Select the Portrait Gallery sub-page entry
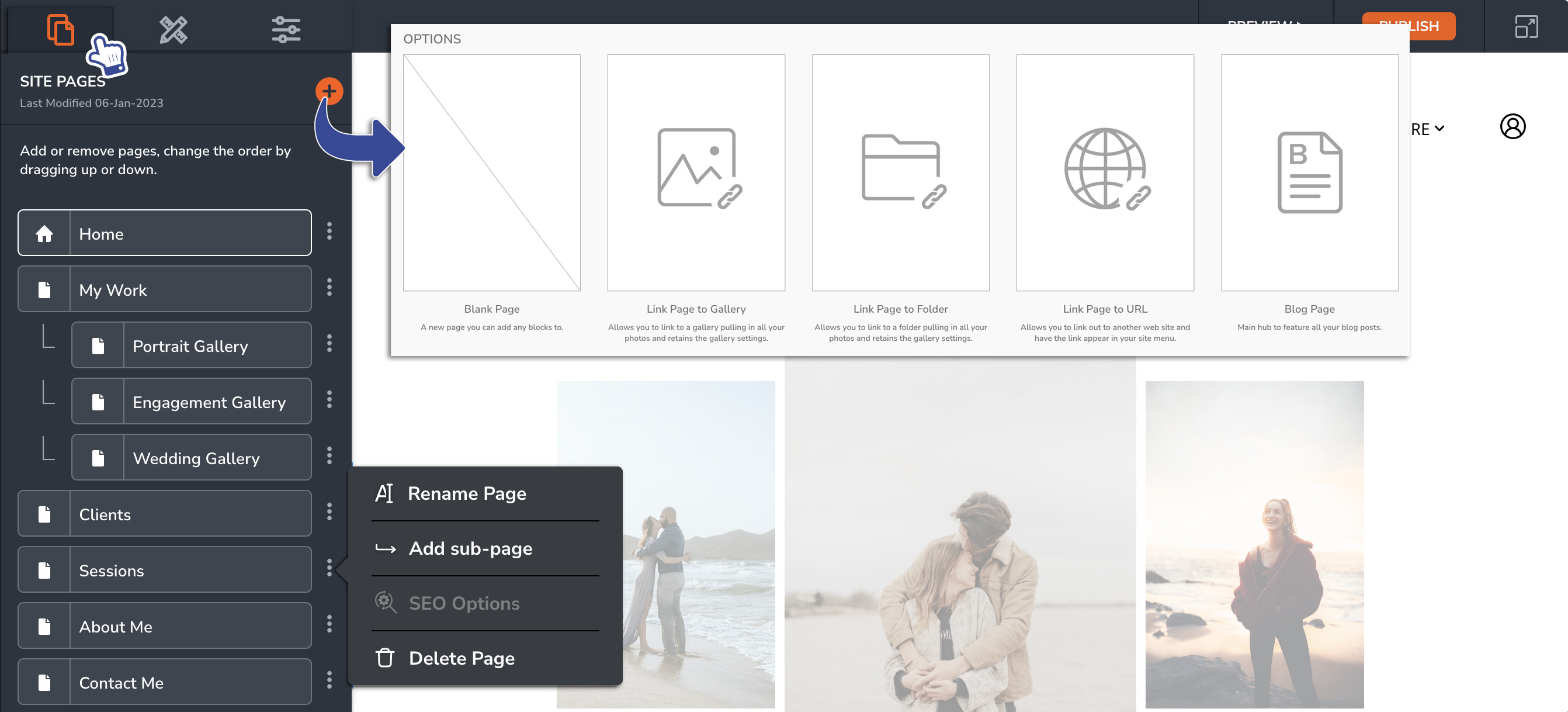 190,345
